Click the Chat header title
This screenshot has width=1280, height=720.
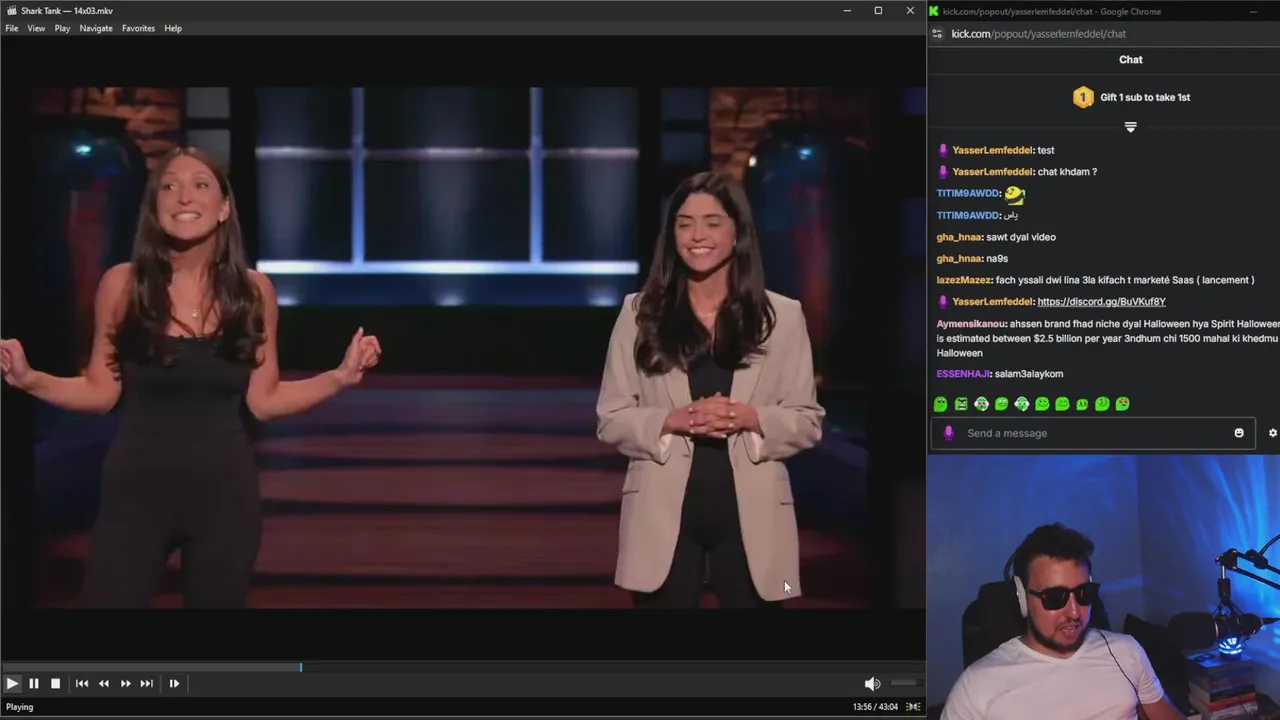tap(1131, 60)
